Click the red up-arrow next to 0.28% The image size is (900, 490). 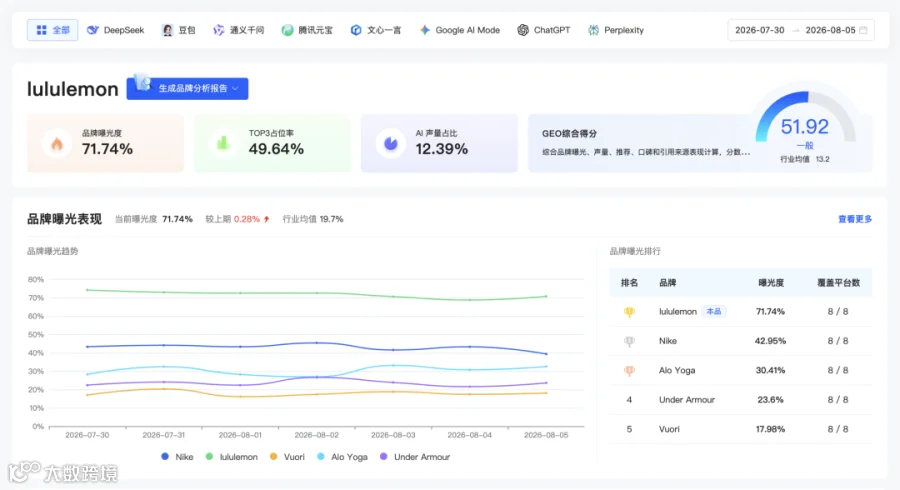(266, 219)
